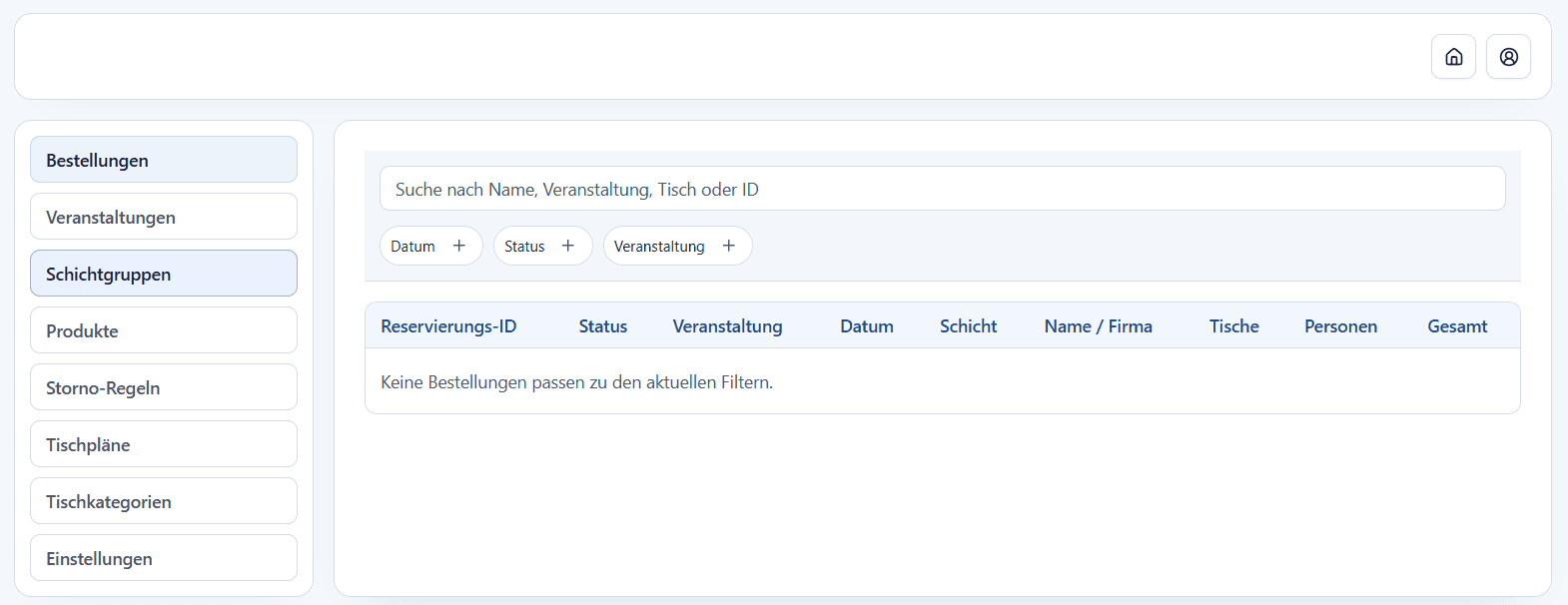Open the home page icon

coord(1453,57)
